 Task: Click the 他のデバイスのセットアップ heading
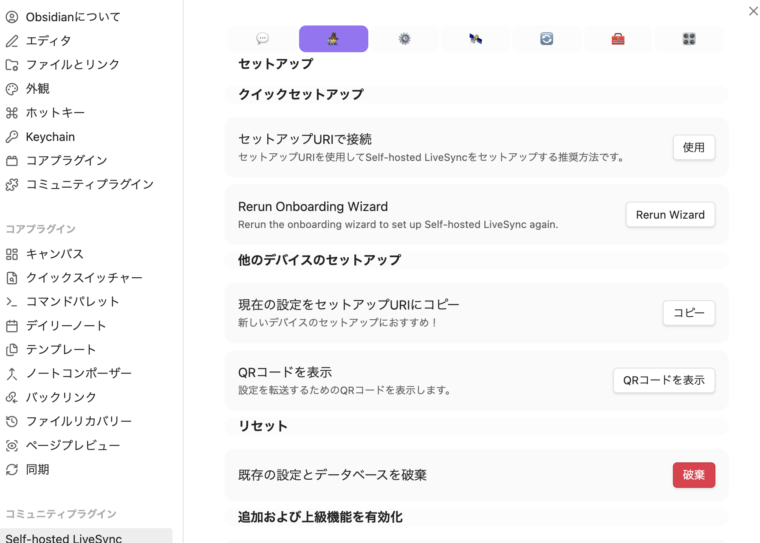click(319, 260)
